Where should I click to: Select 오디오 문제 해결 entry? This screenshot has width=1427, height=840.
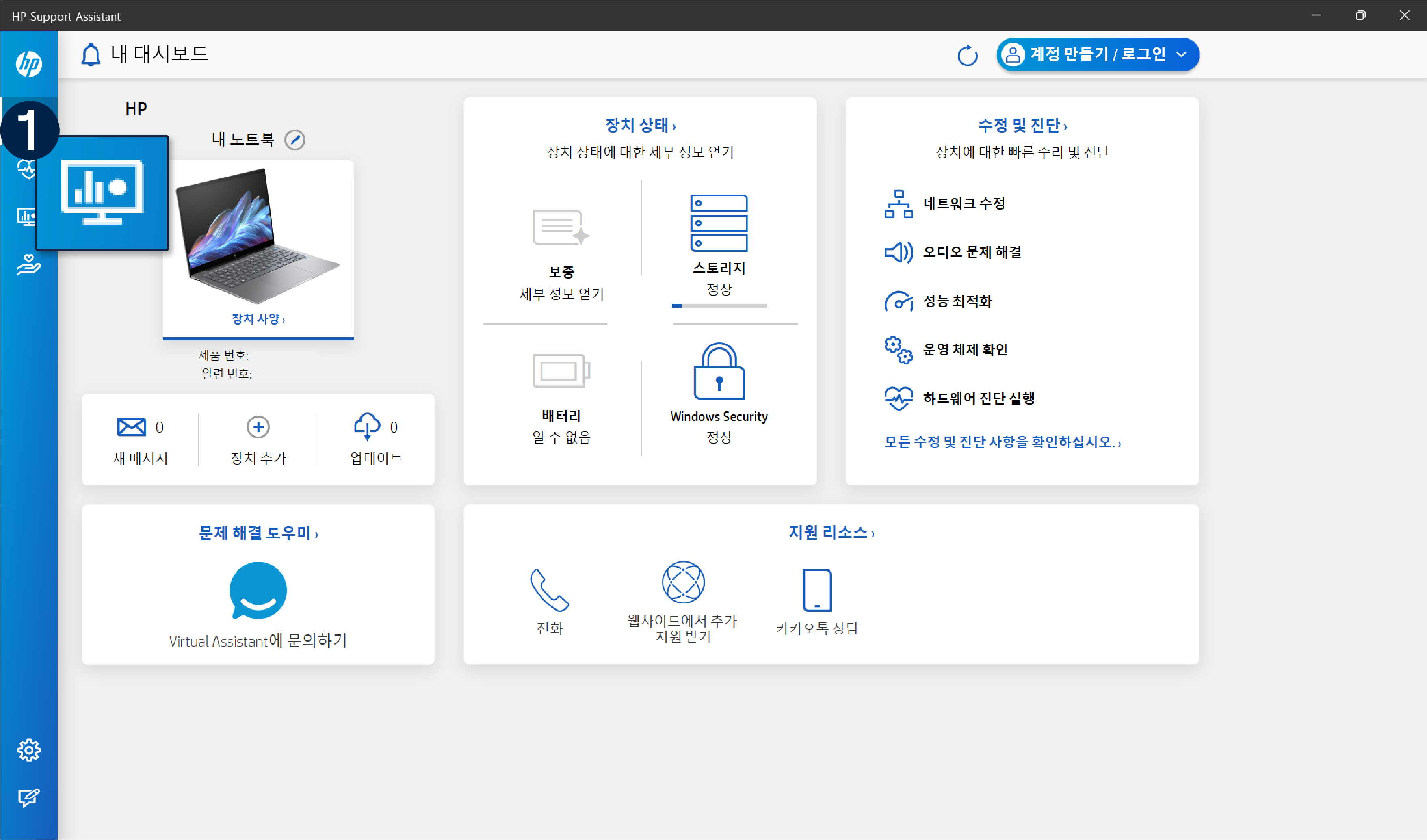tap(972, 252)
